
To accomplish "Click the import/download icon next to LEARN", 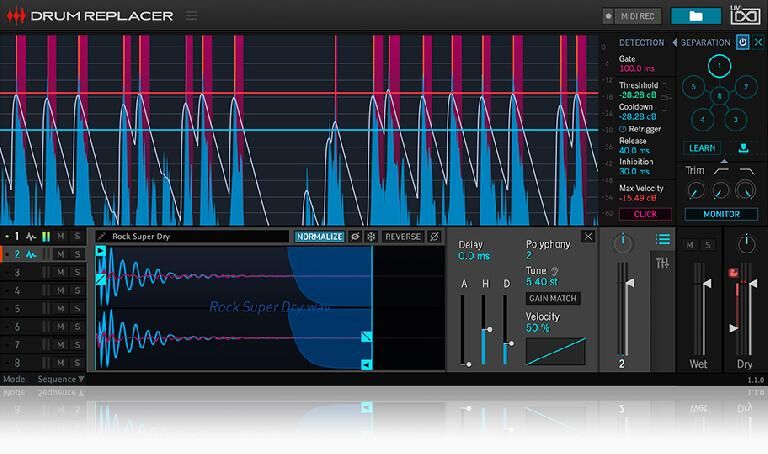I will click(743, 148).
